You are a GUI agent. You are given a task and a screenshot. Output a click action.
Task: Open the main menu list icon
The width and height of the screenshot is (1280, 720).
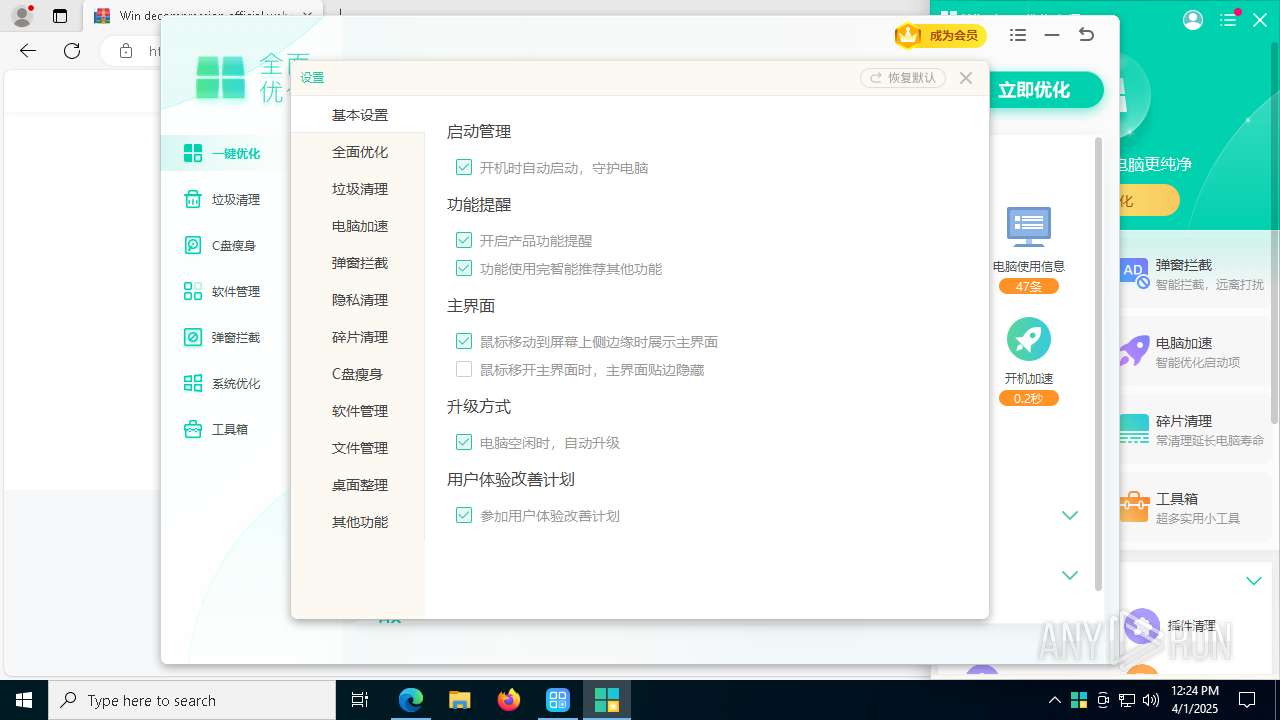(1018, 35)
